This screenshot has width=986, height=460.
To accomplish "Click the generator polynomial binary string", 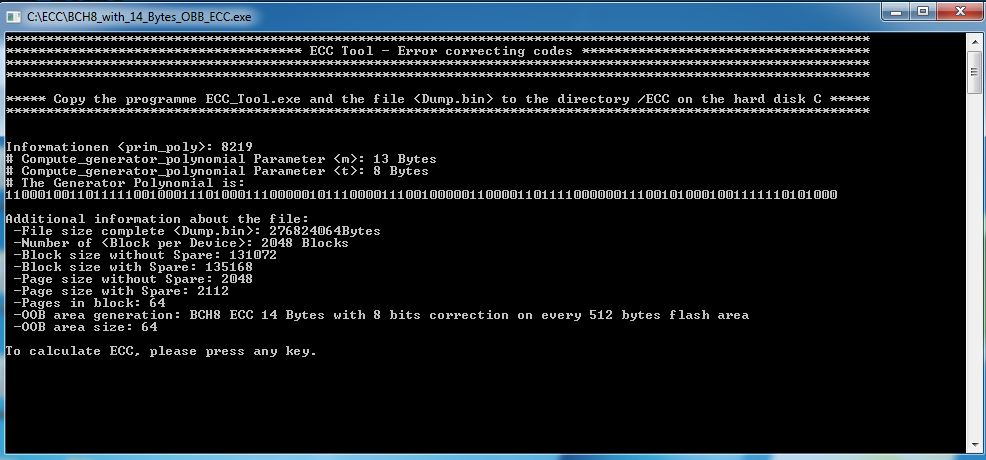I will point(421,195).
